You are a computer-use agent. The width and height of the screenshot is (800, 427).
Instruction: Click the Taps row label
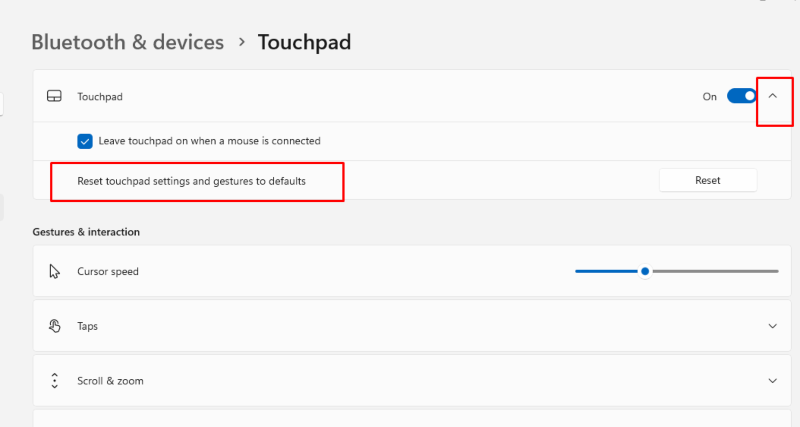click(87, 326)
